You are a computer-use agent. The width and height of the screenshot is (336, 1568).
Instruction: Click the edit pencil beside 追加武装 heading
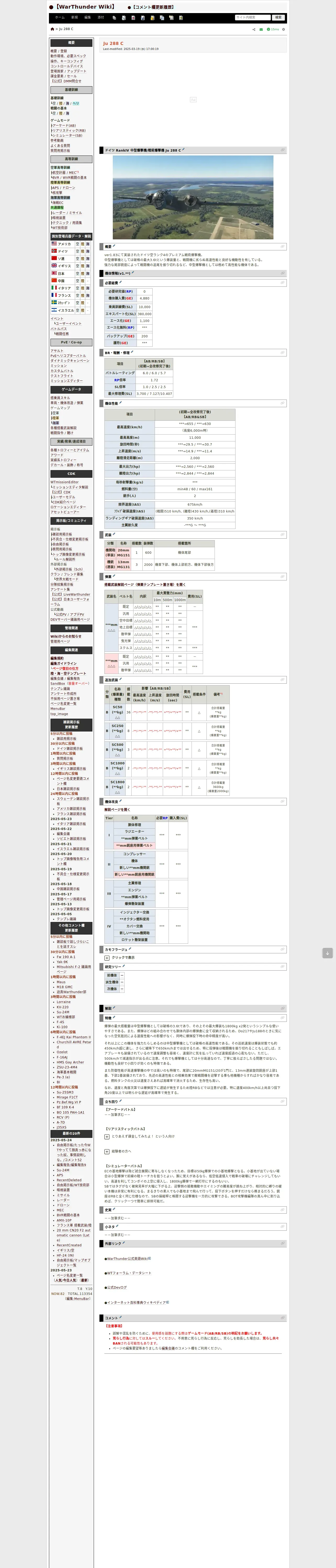coord(120,679)
